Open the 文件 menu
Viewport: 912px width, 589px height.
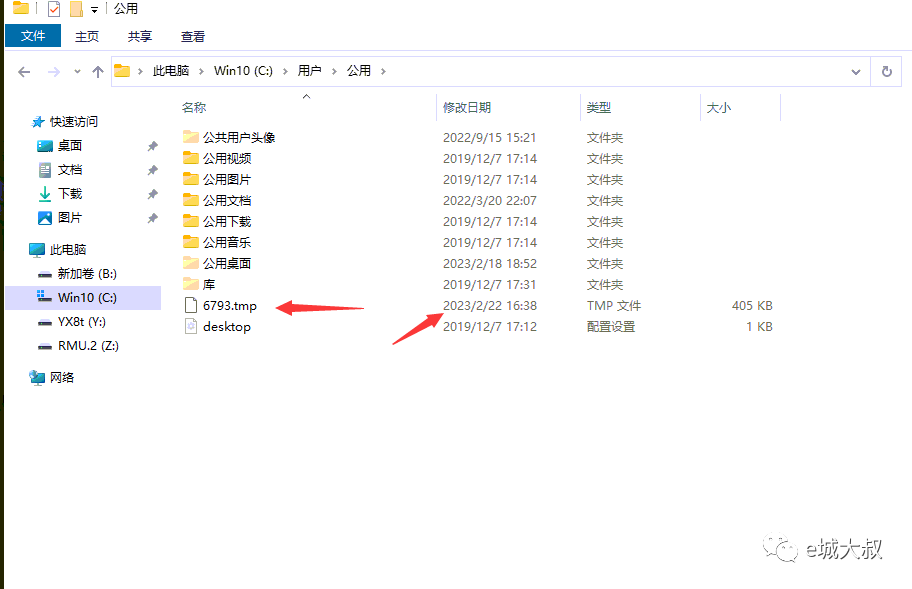[33, 35]
